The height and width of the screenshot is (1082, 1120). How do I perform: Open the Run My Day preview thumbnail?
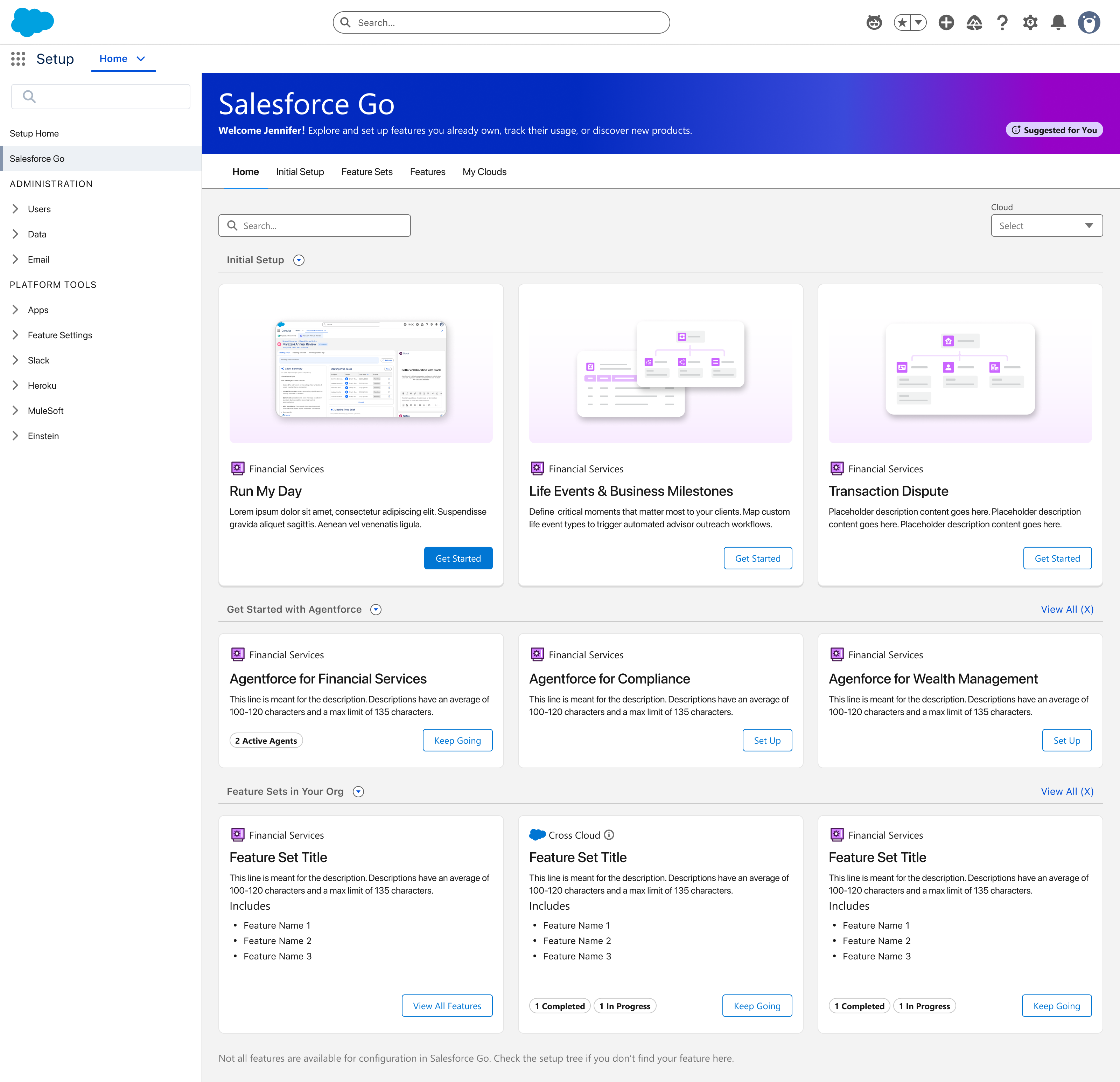[361, 369]
